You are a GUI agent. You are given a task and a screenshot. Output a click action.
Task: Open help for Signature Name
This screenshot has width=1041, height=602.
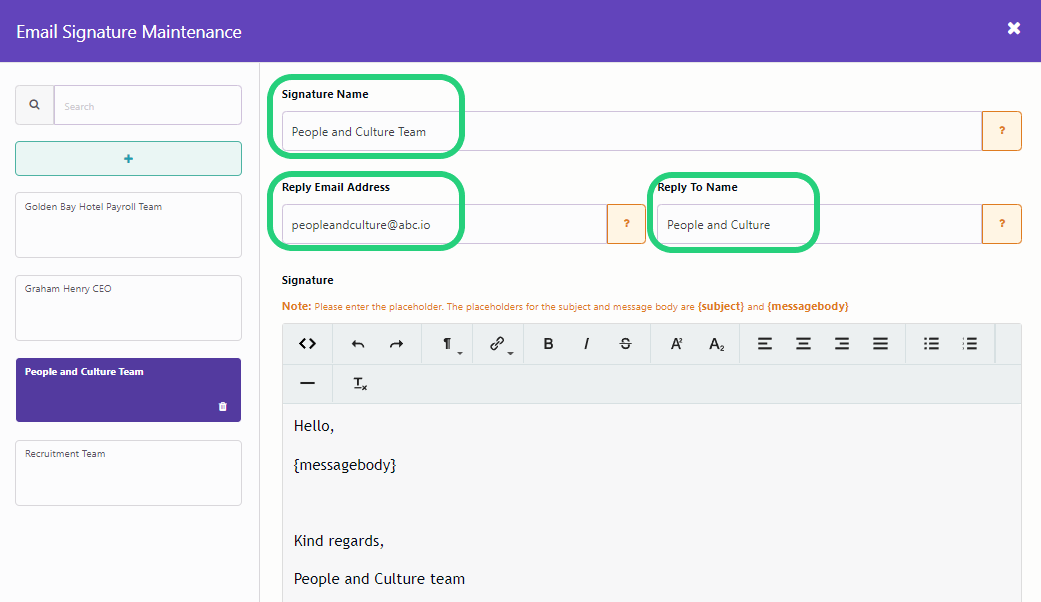(1001, 131)
